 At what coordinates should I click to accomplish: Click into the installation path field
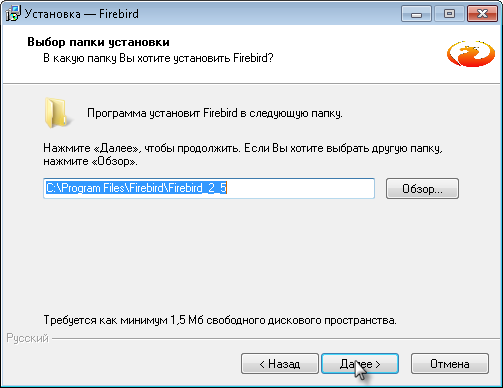coord(209,188)
